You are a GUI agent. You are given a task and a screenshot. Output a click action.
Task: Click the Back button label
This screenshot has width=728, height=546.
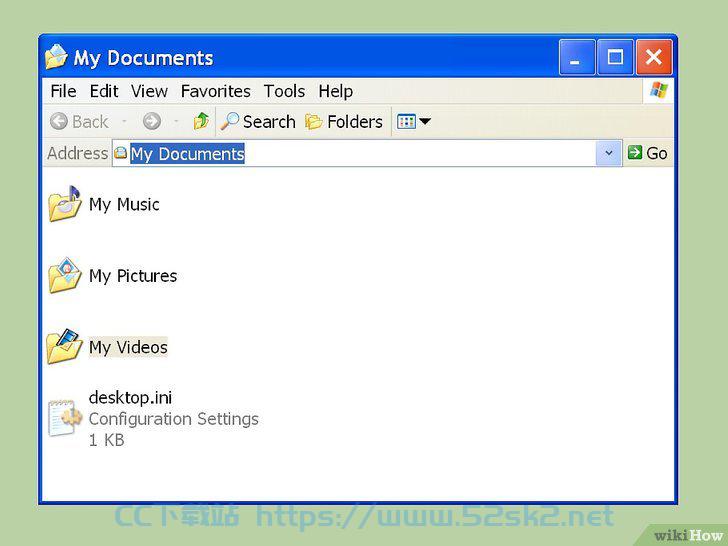pos(90,122)
